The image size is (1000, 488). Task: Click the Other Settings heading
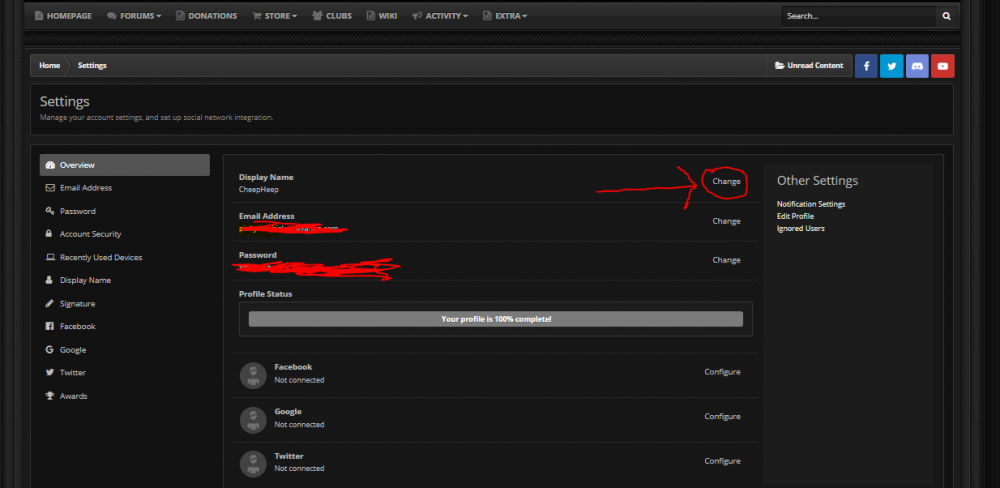(817, 181)
